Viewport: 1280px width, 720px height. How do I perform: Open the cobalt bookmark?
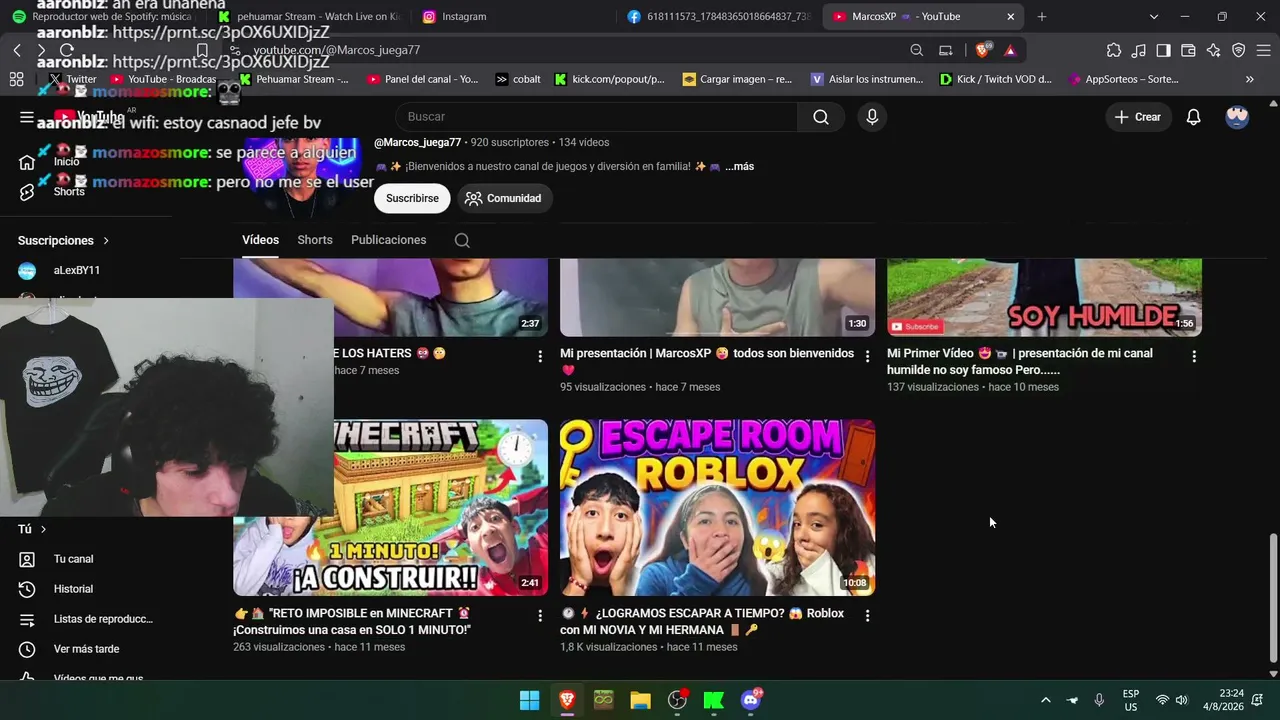pyautogui.click(x=518, y=79)
